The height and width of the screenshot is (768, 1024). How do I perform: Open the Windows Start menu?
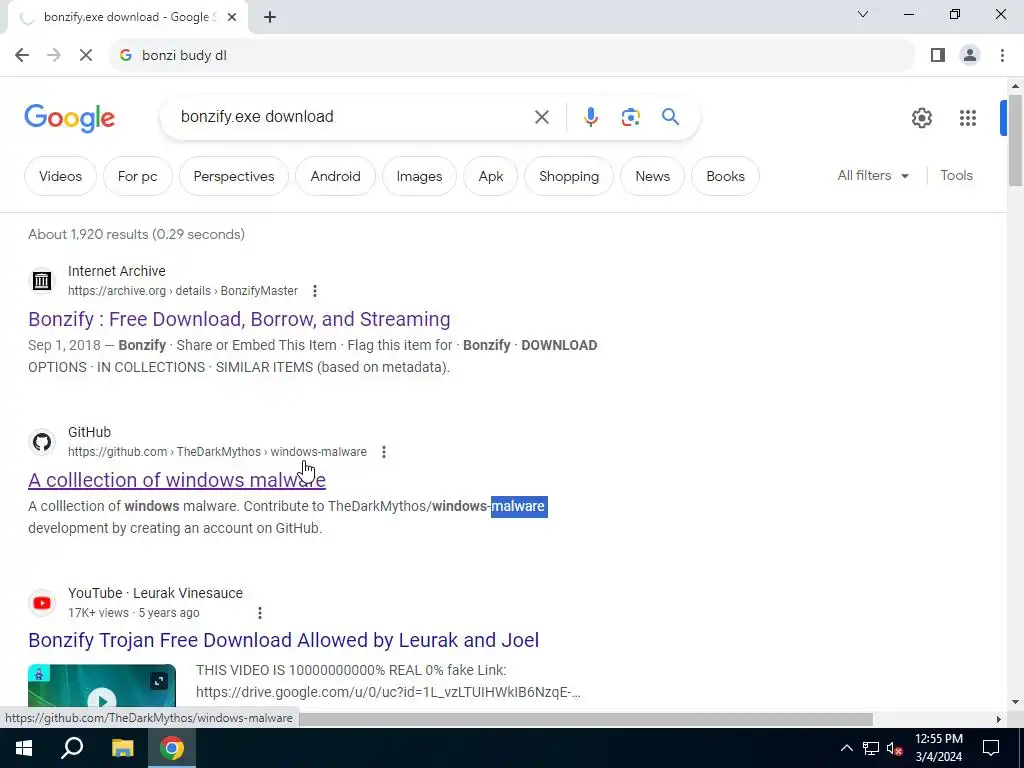pos(24,748)
